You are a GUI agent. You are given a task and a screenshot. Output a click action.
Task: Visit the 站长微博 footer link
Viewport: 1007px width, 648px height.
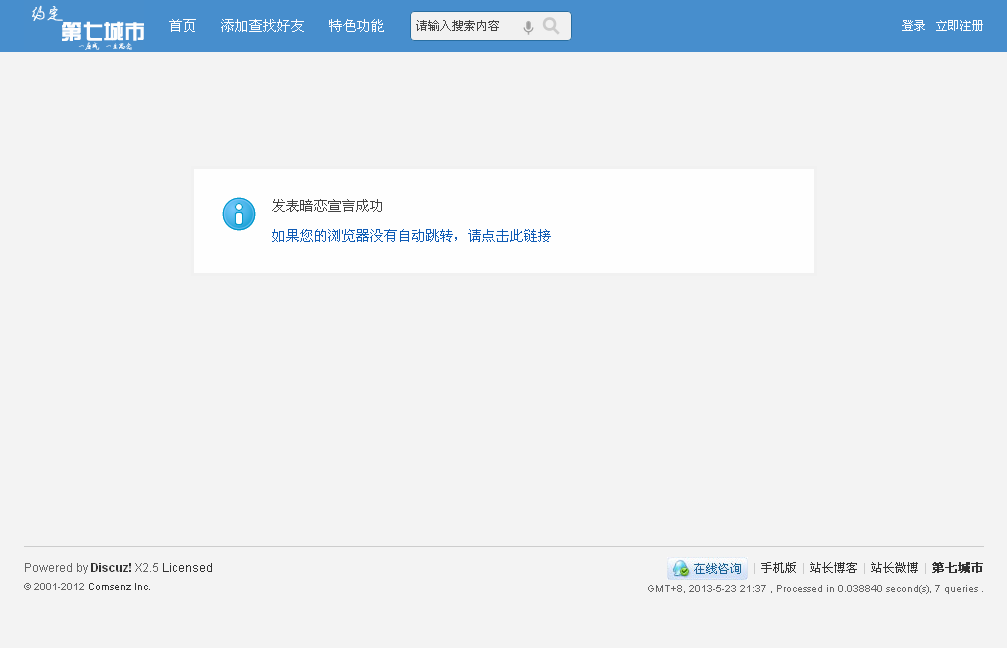[x=894, y=568]
